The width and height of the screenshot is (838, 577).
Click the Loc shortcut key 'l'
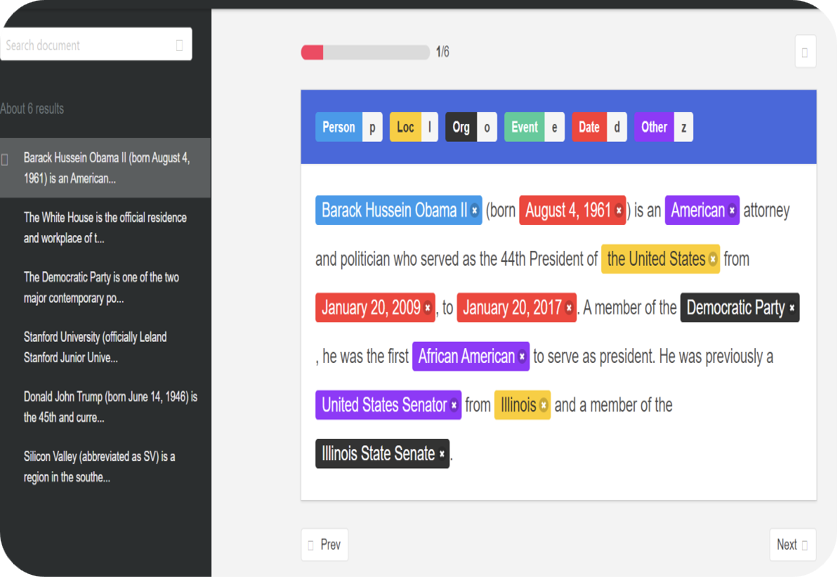click(x=430, y=127)
